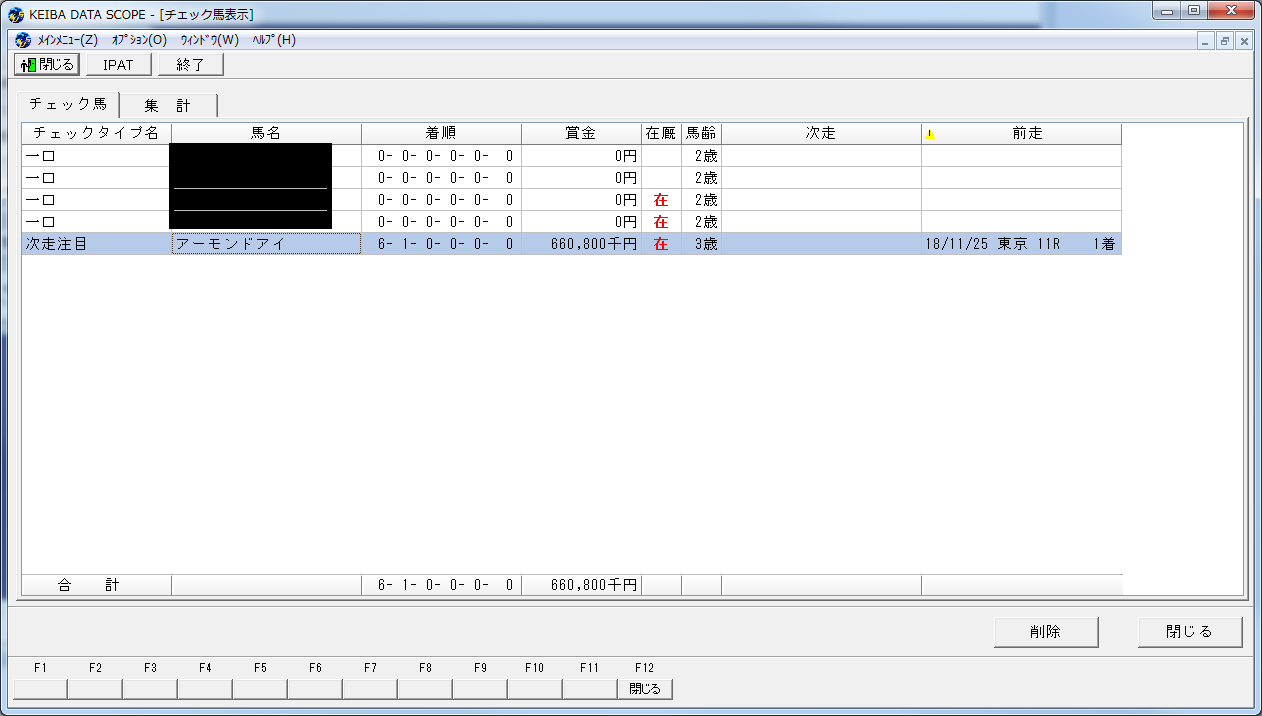Screen dimensions: 1262x716
Task: Click the blank F11 function key button
Action: coord(590,688)
